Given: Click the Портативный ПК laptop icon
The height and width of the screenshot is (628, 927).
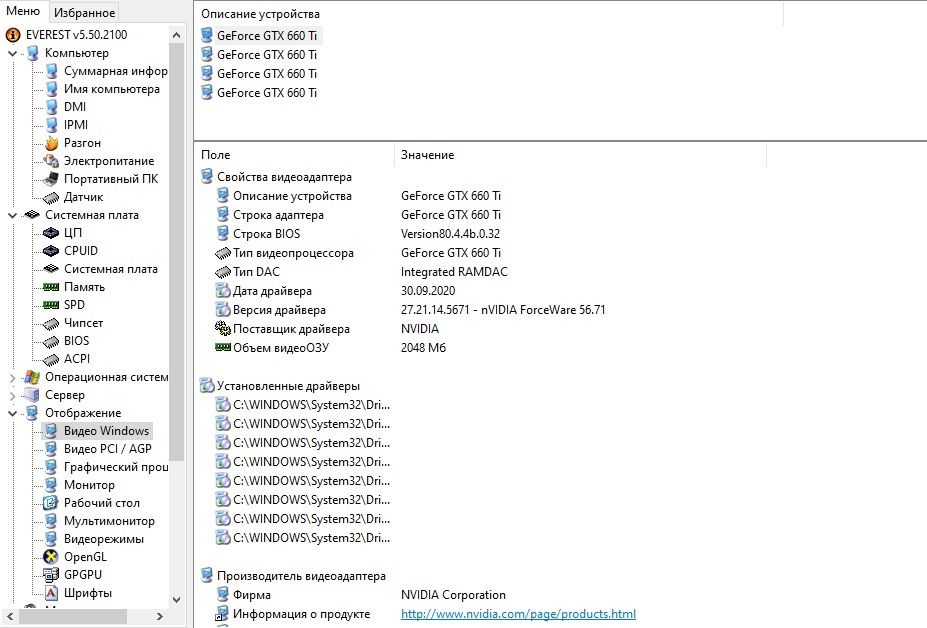Looking at the screenshot, I should click(x=51, y=179).
